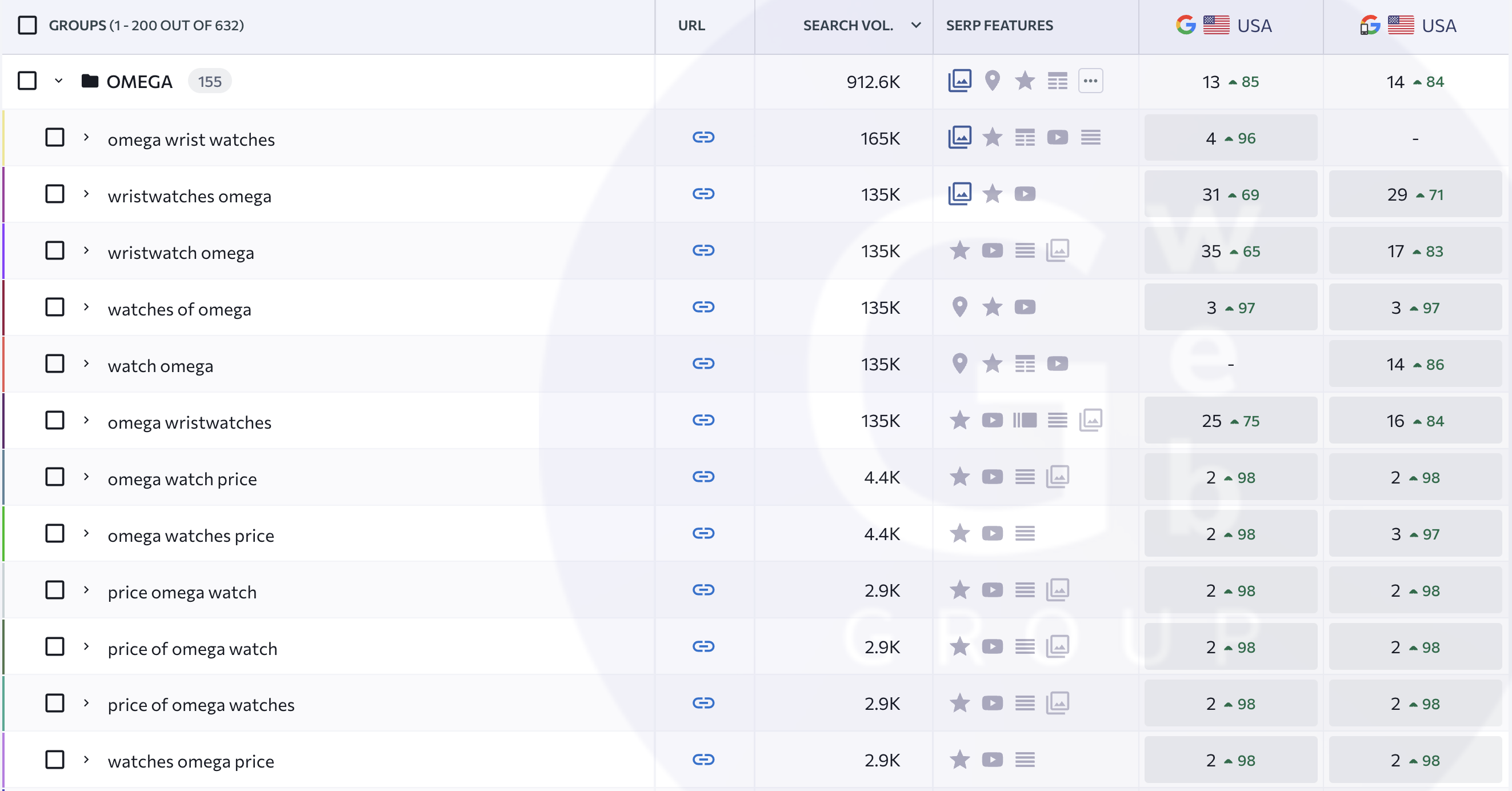This screenshot has width=1512, height=791.
Task: Tick checkbox for price omega watch
Action: (x=55, y=590)
